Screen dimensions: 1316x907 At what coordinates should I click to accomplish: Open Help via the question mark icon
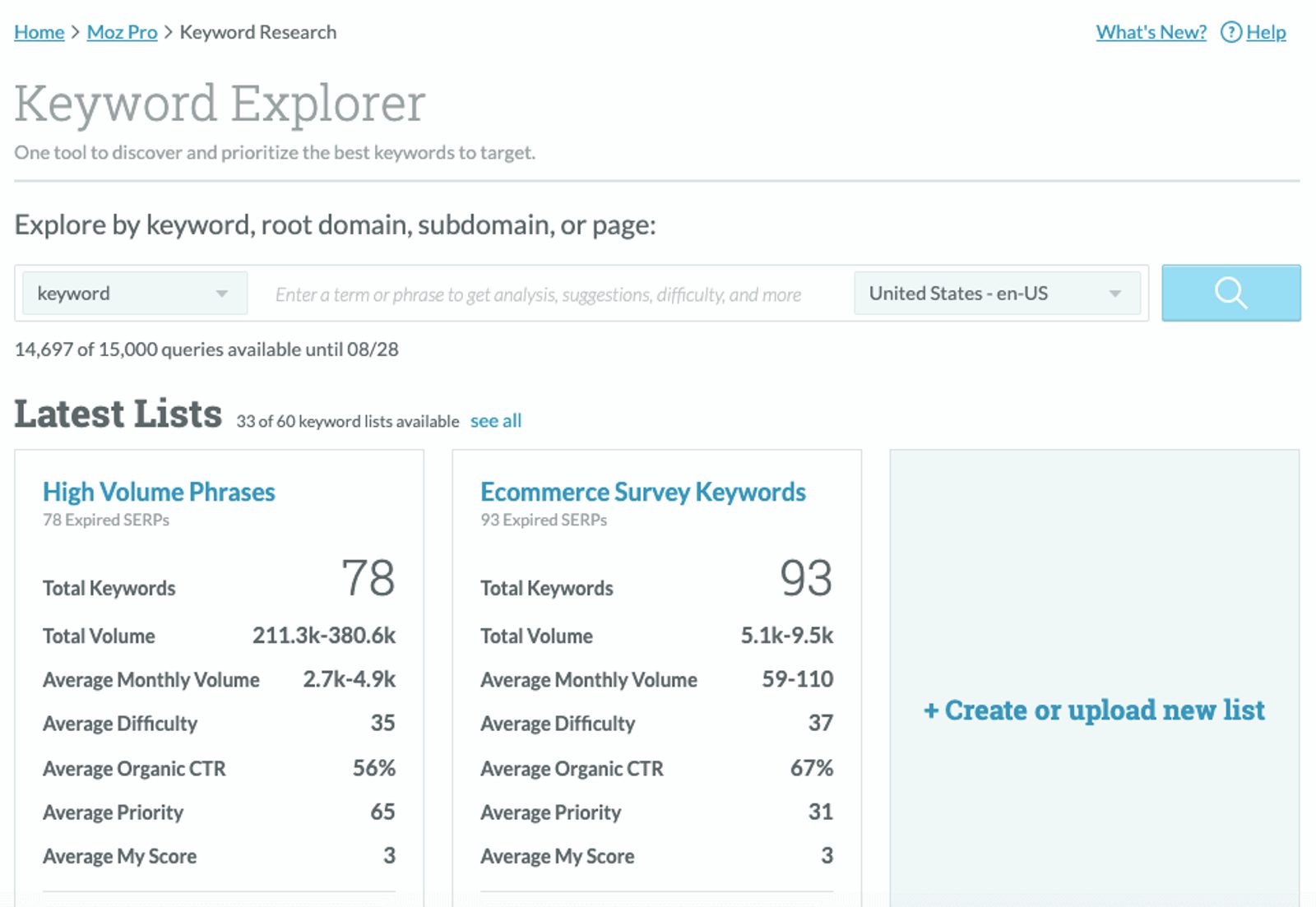pos(1231,32)
